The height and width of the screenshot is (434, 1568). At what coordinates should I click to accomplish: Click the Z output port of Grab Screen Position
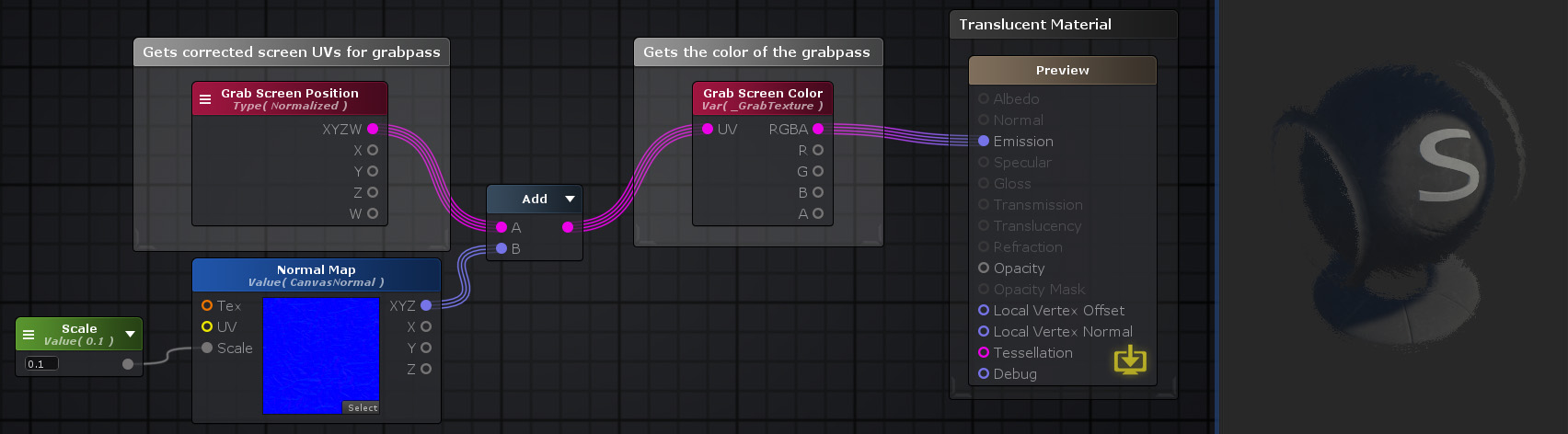pyautogui.click(x=373, y=192)
